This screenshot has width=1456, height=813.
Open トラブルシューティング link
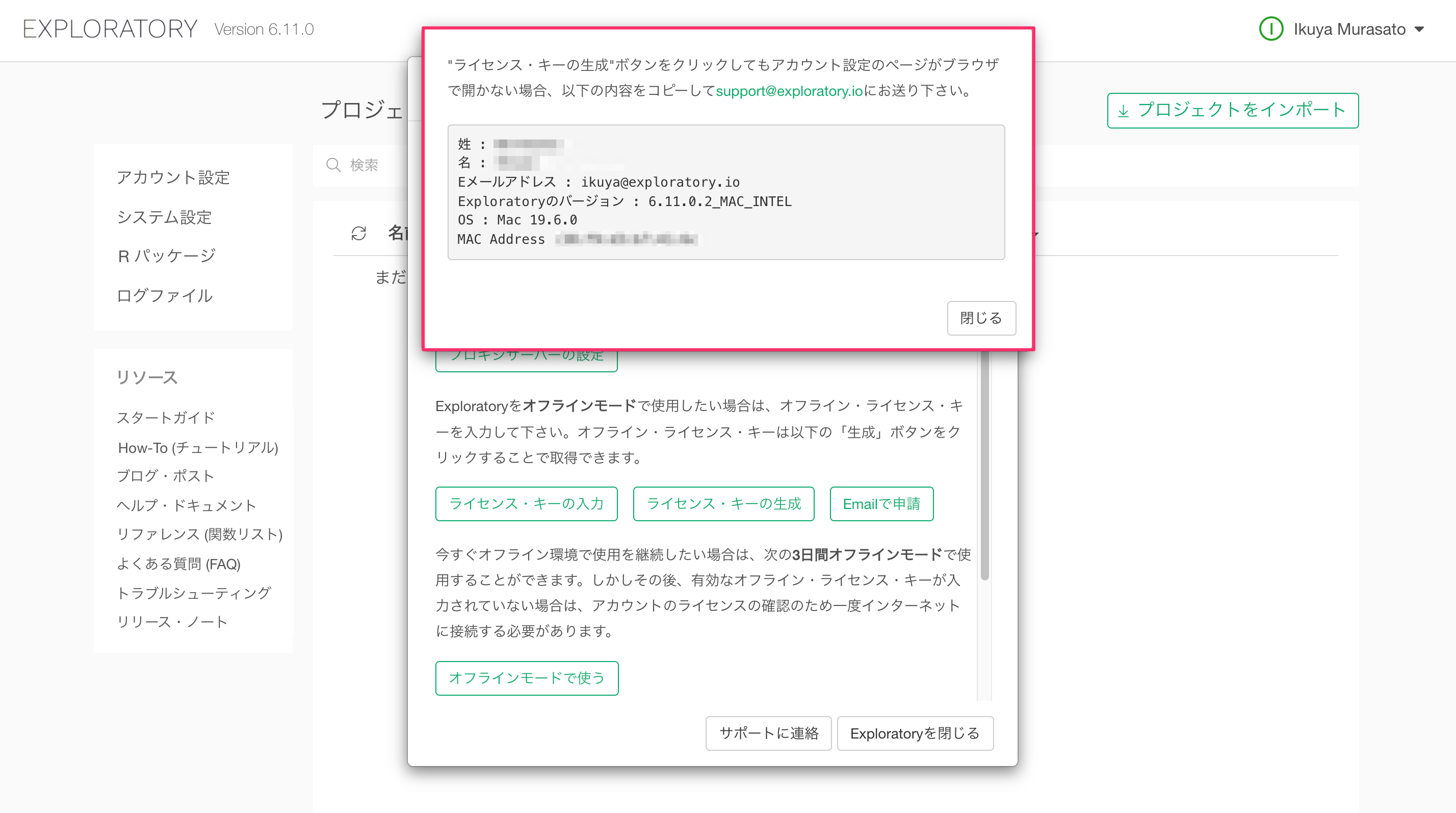[194, 593]
